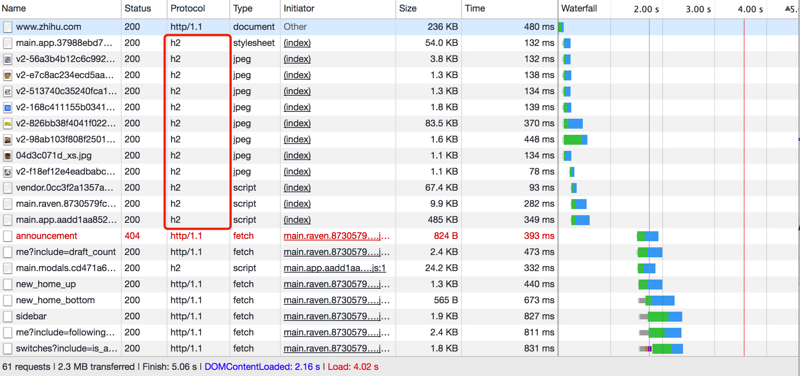The height and width of the screenshot is (376, 800).
Task: Click the 61 requests summary text
Action: pyautogui.click(x=26, y=367)
